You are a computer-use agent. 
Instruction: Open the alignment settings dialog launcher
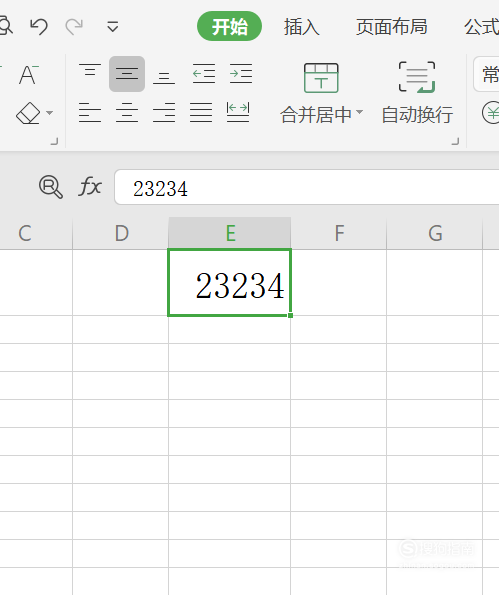[455, 141]
